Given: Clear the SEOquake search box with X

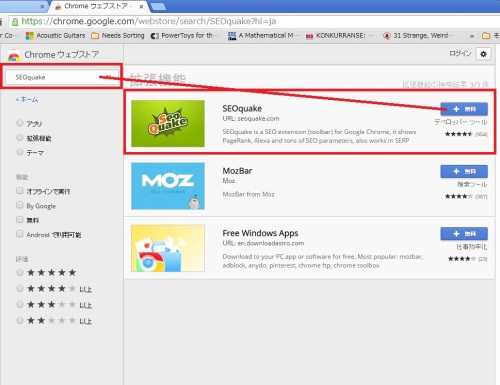Looking at the screenshot, I should pyautogui.click(x=108, y=77).
